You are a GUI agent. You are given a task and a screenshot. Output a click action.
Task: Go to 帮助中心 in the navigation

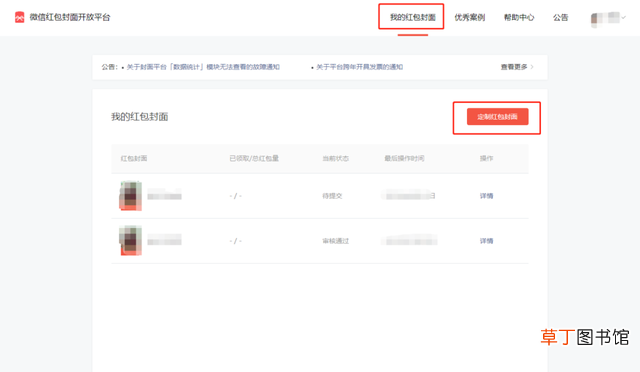coord(519,17)
